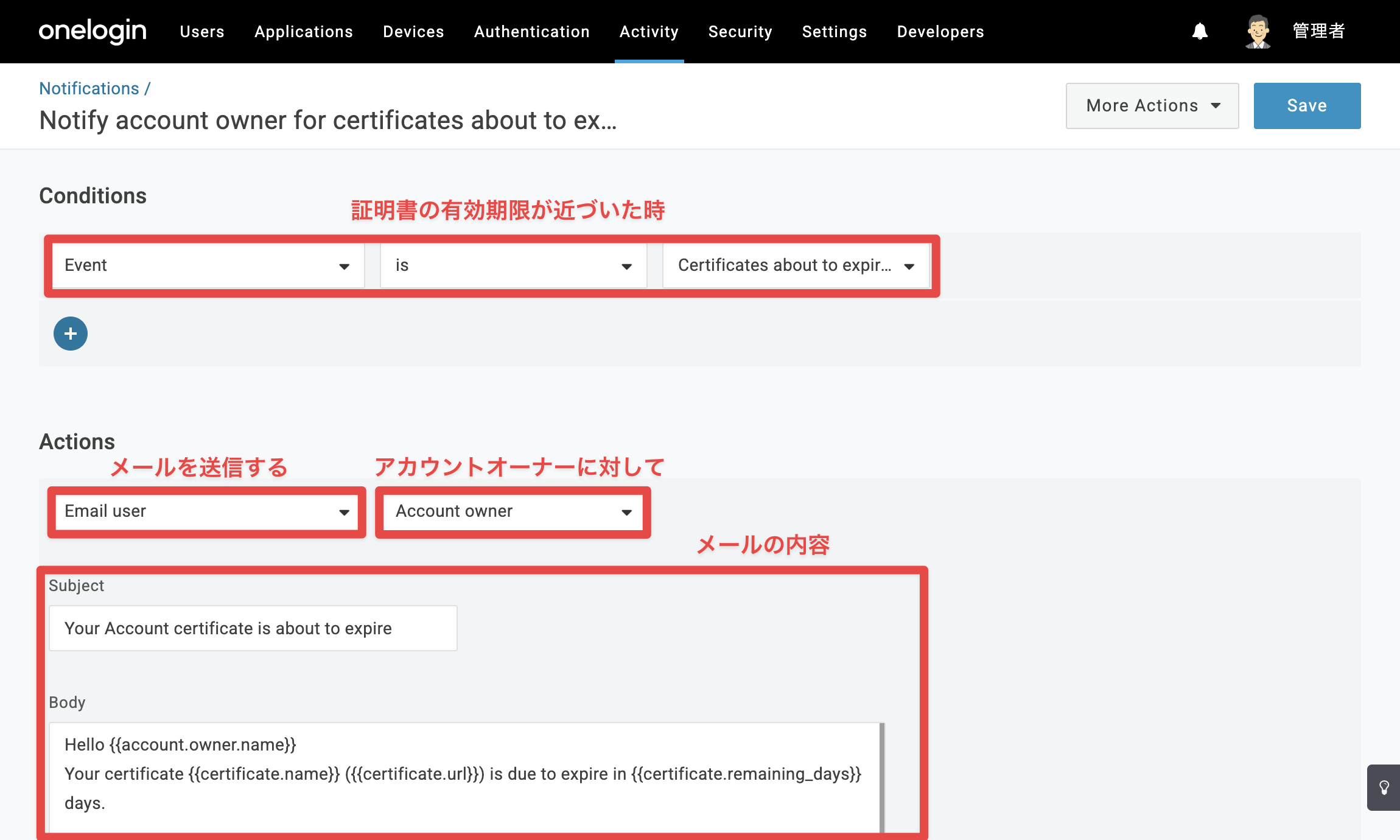1400x840 pixels.
Task: Click into the Subject text field
Action: pyautogui.click(x=253, y=628)
